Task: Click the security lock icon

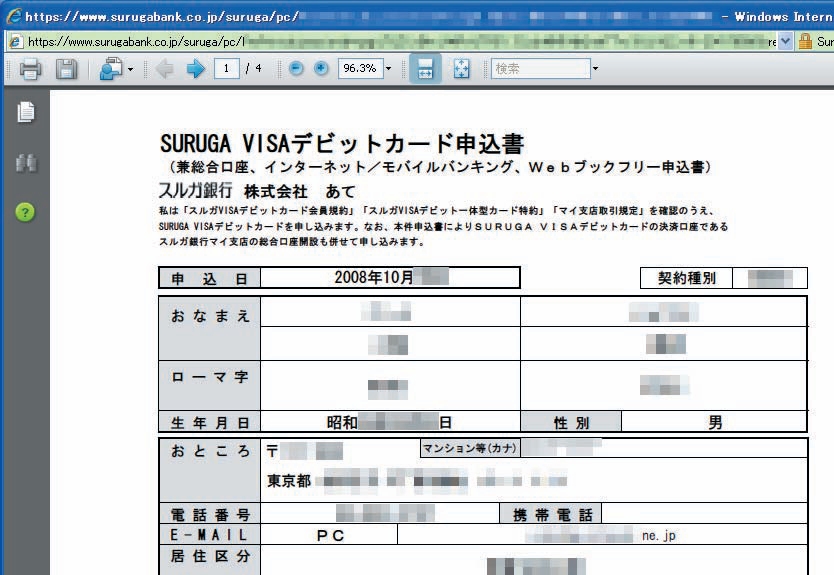Action: 805,41
